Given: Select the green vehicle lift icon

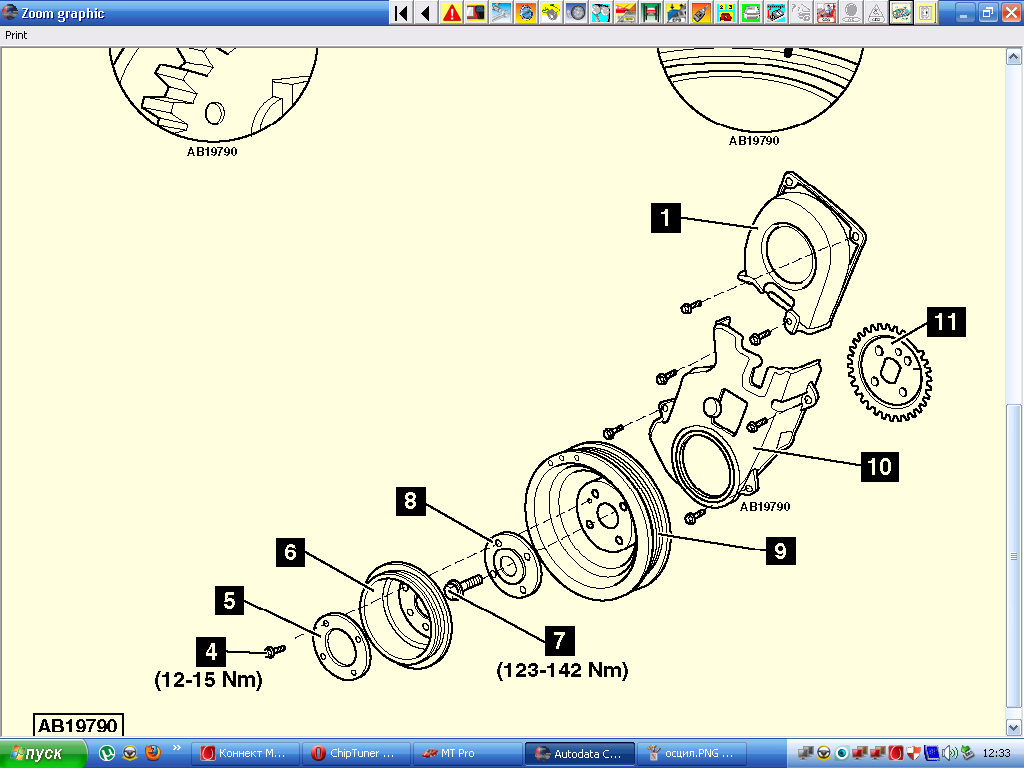Looking at the screenshot, I should pos(650,12).
